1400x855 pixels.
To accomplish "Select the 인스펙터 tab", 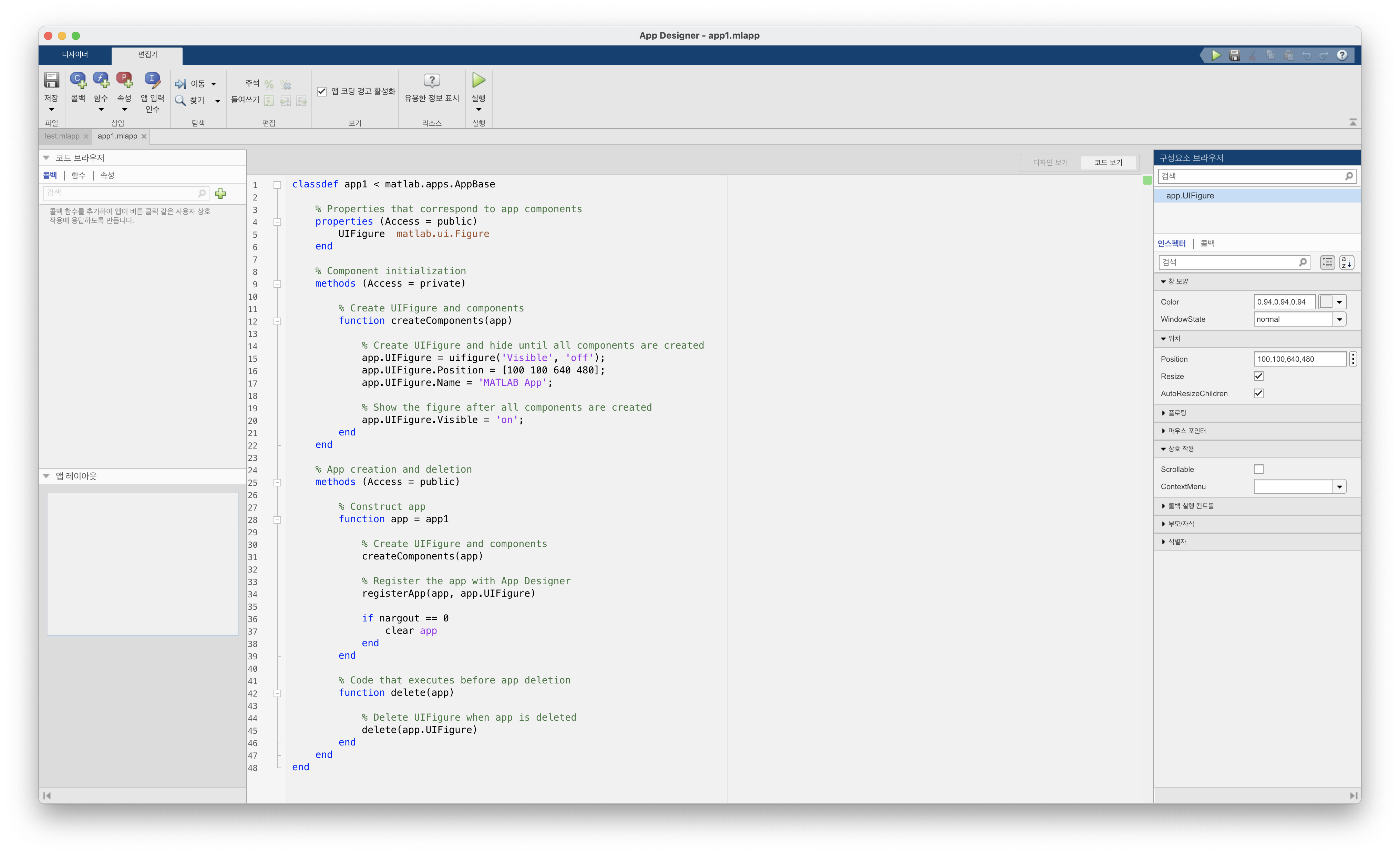I will click(x=1172, y=244).
